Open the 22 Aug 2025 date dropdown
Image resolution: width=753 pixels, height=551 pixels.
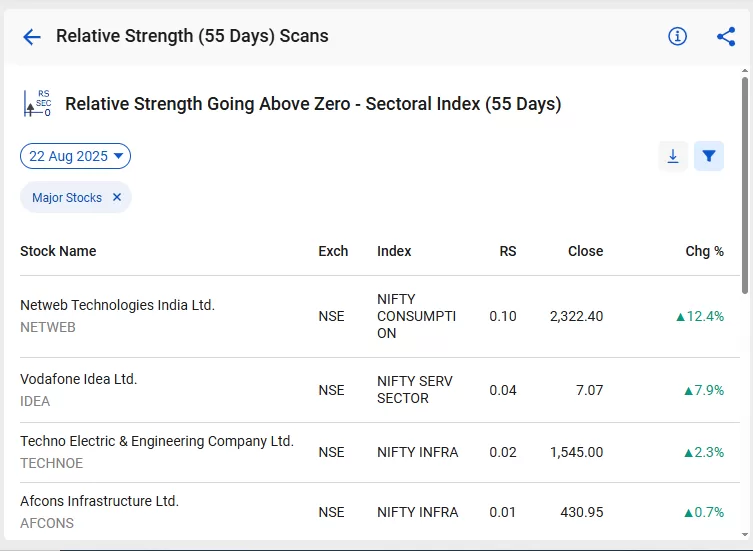[x=75, y=156]
